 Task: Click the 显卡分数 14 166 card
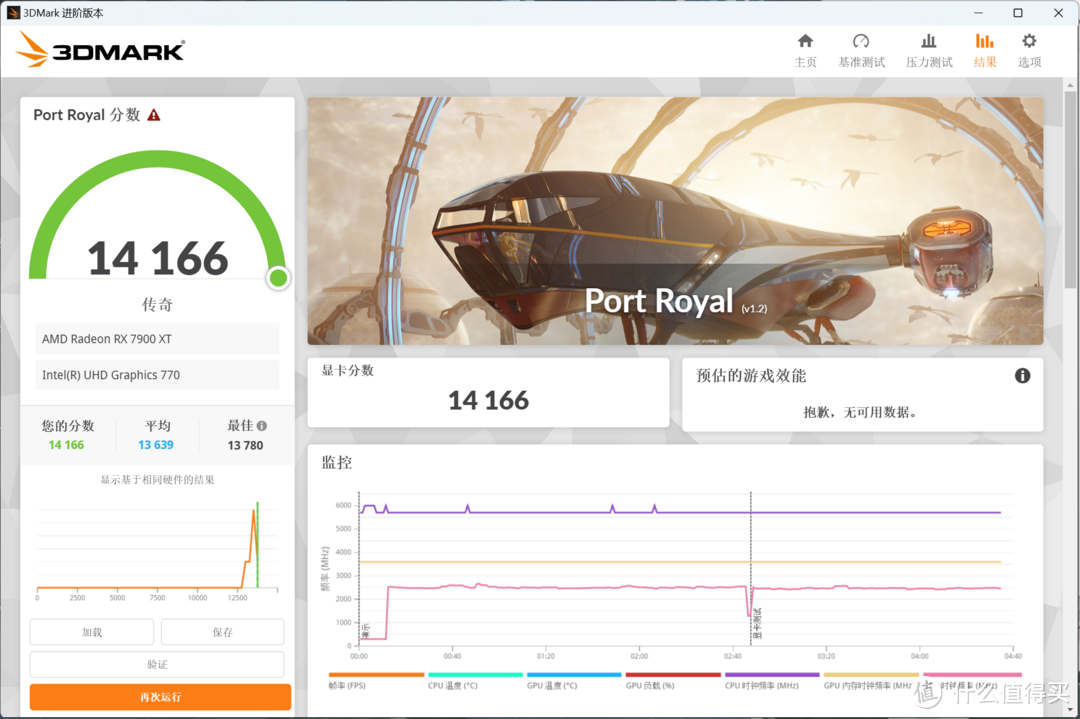[x=488, y=392]
